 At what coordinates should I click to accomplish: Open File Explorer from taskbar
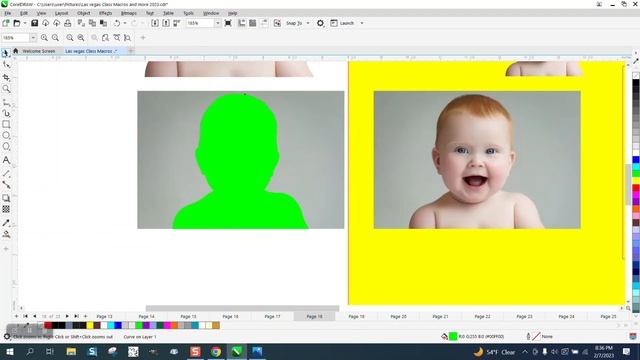coord(71,351)
